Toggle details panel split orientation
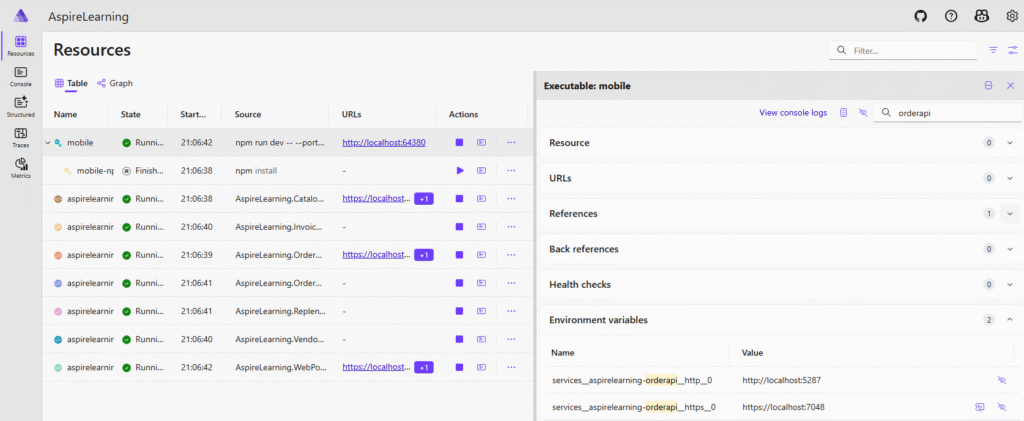 point(989,86)
